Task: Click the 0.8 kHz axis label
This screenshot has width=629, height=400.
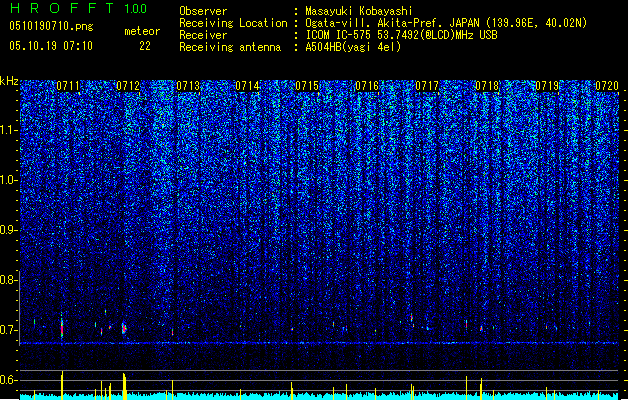Action: [8, 280]
